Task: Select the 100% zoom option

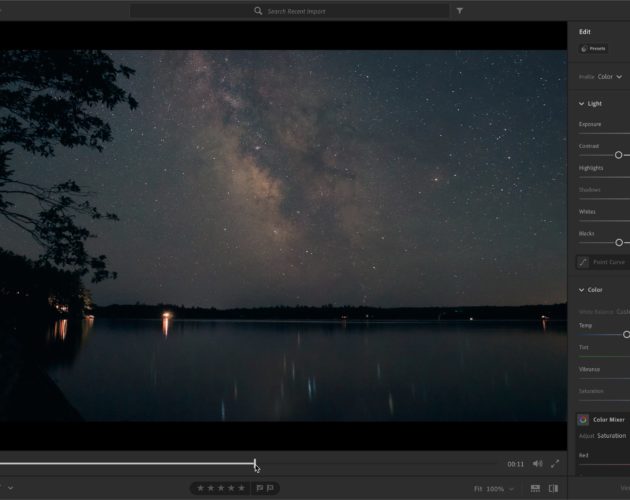Action: [495, 489]
